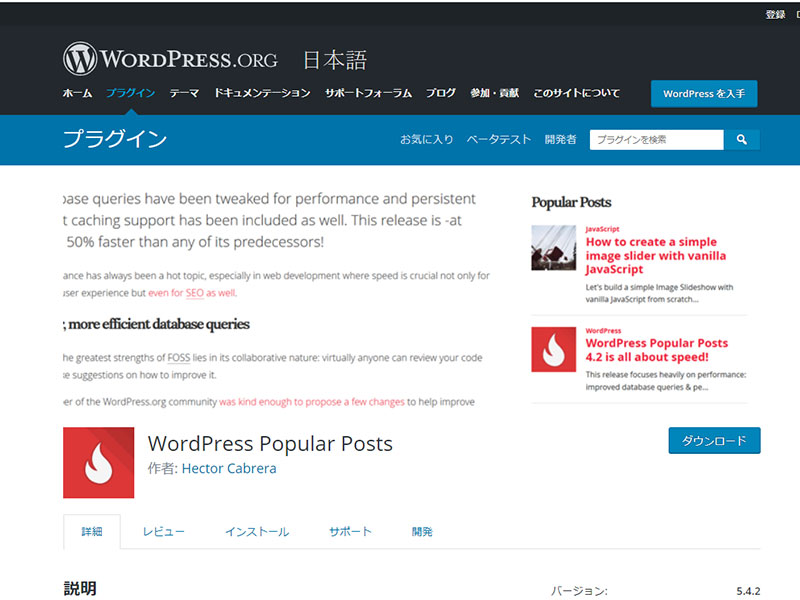Open the ホーム menu item

click(77, 93)
